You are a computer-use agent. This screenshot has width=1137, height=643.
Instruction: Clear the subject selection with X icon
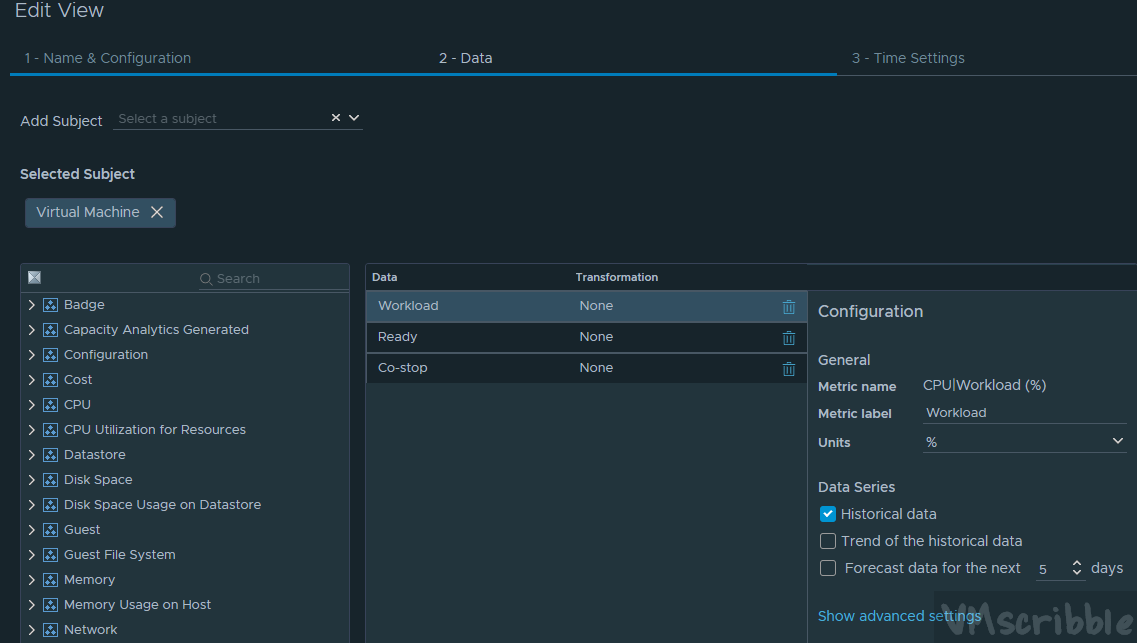point(336,118)
